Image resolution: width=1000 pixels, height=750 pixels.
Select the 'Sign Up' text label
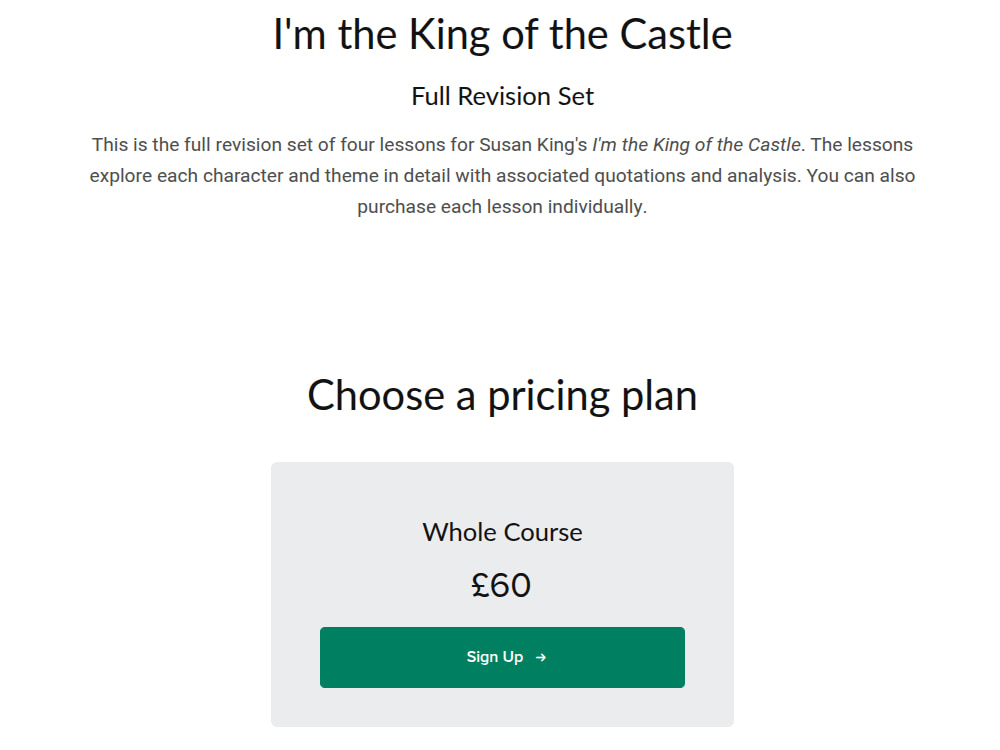tap(495, 657)
